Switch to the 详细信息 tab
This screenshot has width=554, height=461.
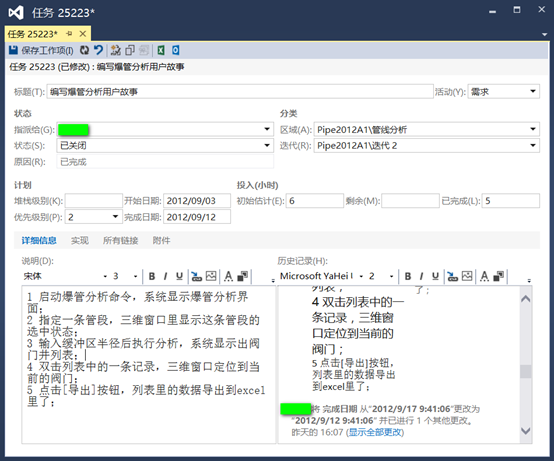point(39,241)
